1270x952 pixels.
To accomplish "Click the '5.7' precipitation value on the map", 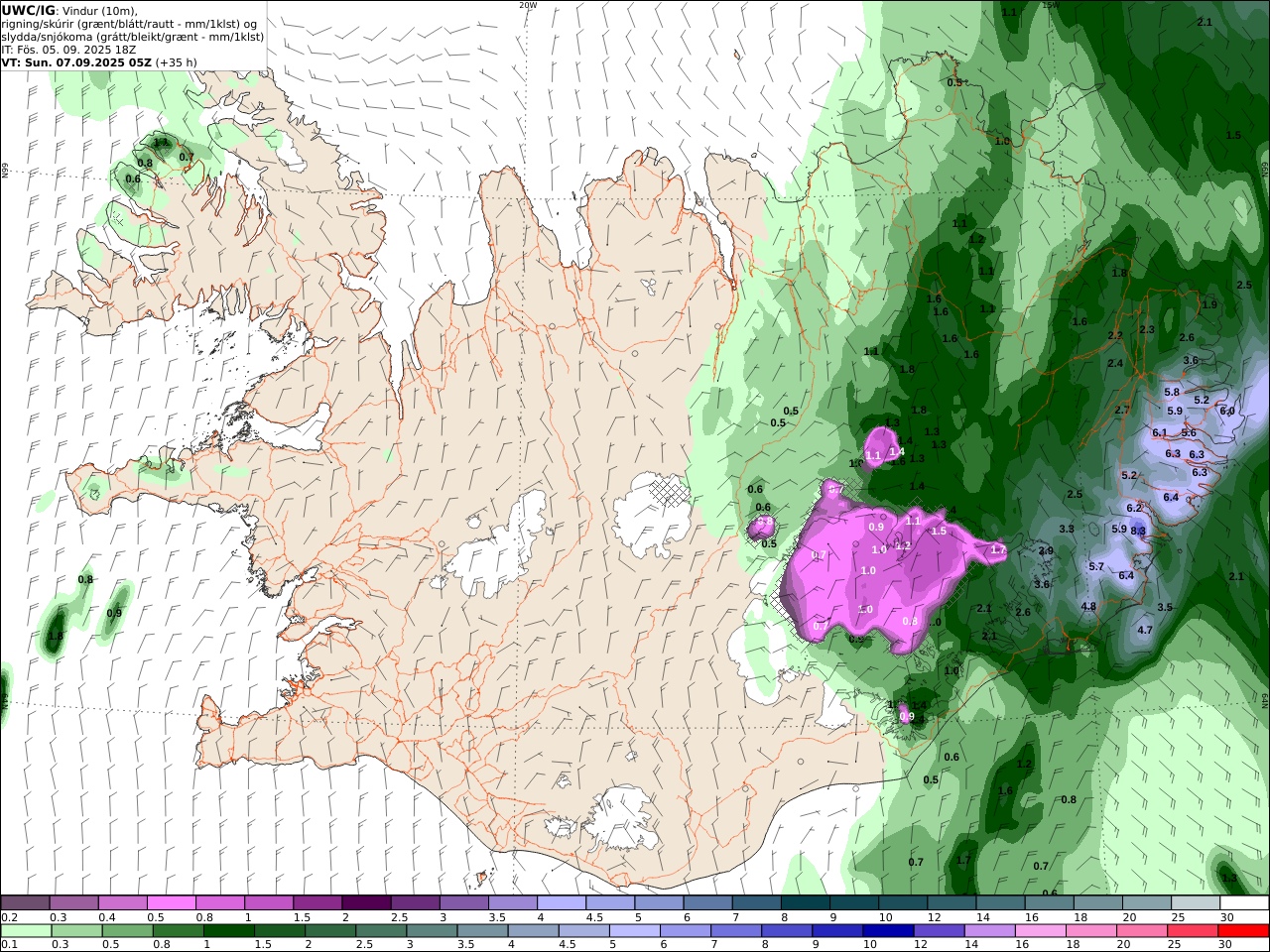I will click(1096, 567).
